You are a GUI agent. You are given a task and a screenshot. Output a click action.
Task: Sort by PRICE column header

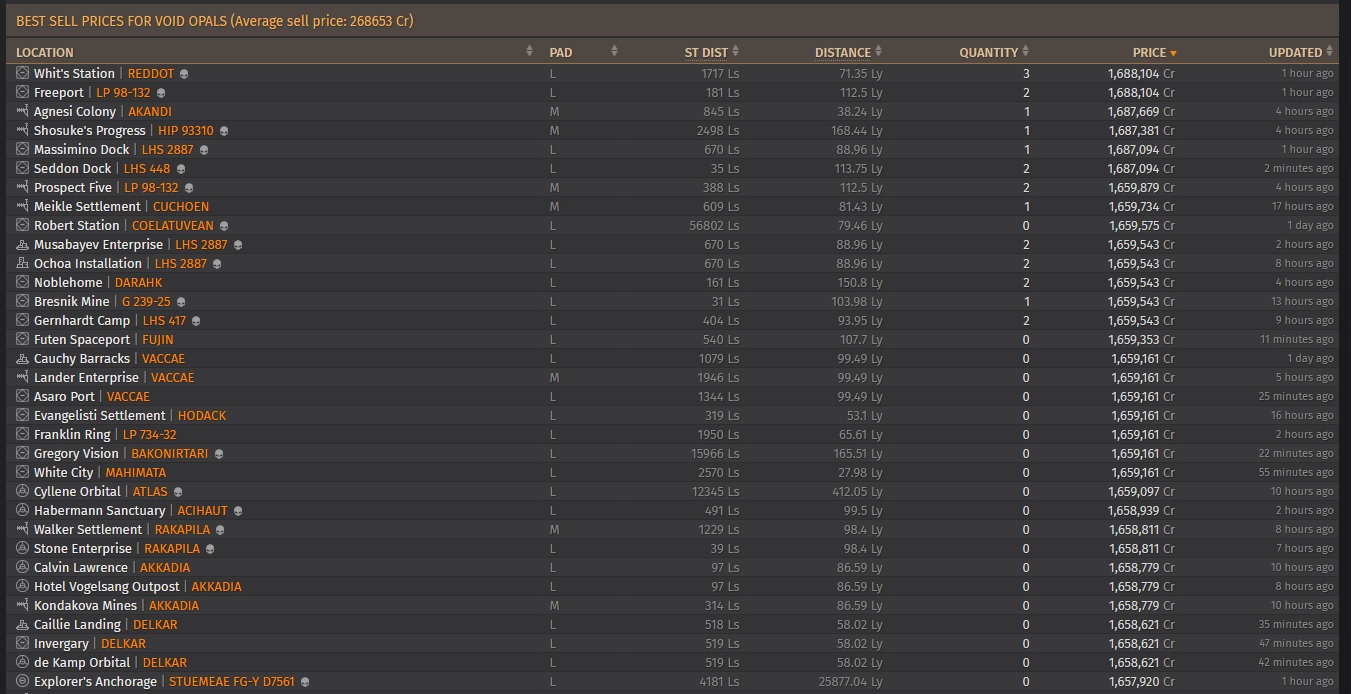click(x=1149, y=52)
